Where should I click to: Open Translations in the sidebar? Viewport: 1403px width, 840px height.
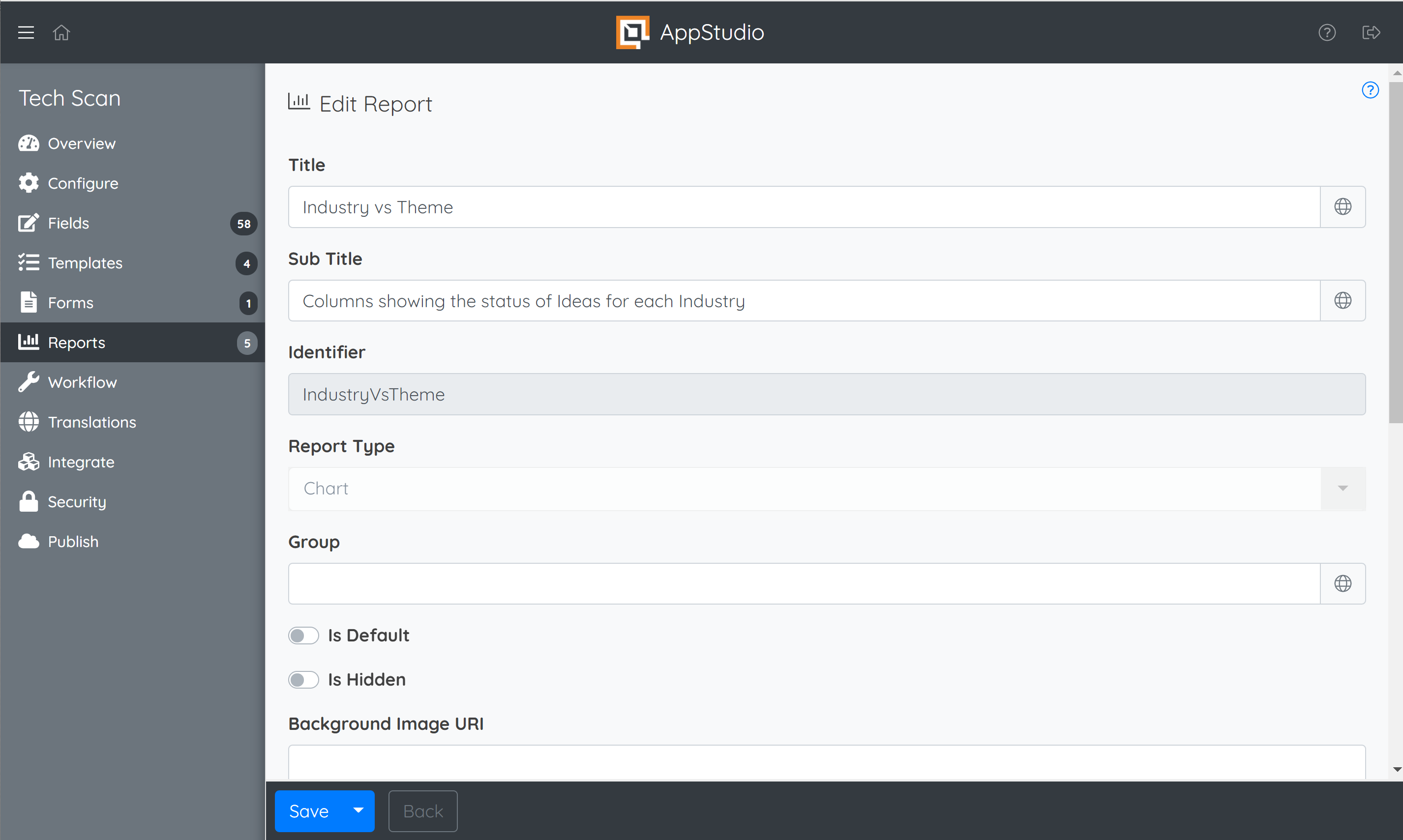click(x=132, y=422)
